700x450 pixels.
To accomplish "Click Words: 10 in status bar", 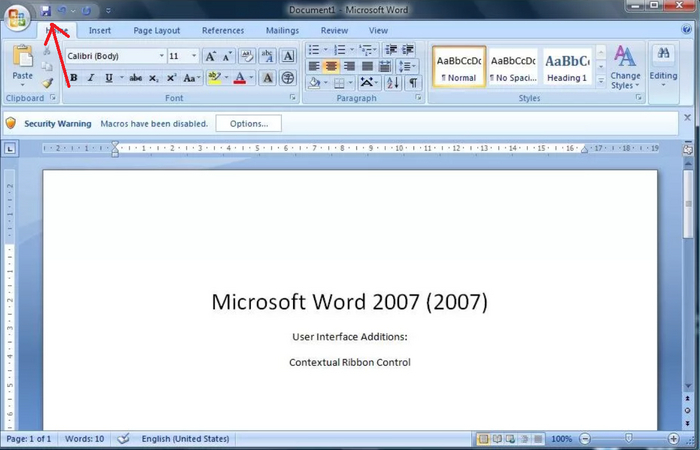I will coord(84,439).
